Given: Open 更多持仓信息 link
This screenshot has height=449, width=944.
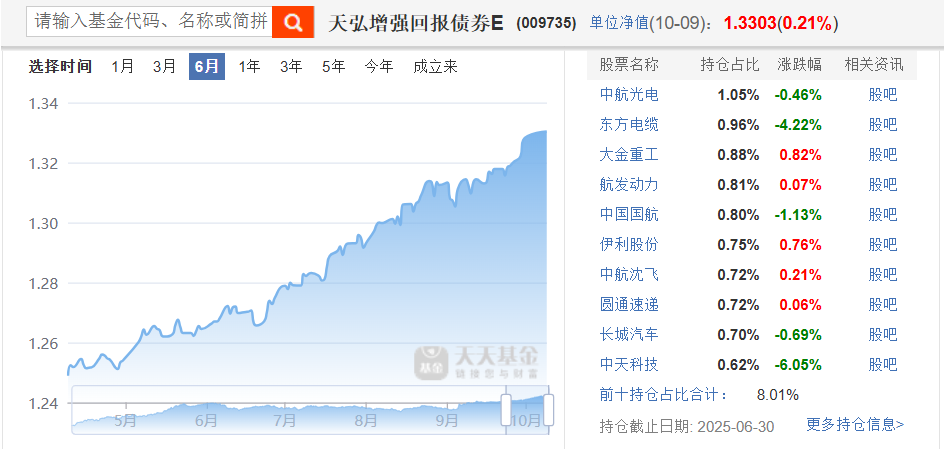Looking at the screenshot, I should tap(855, 425).
